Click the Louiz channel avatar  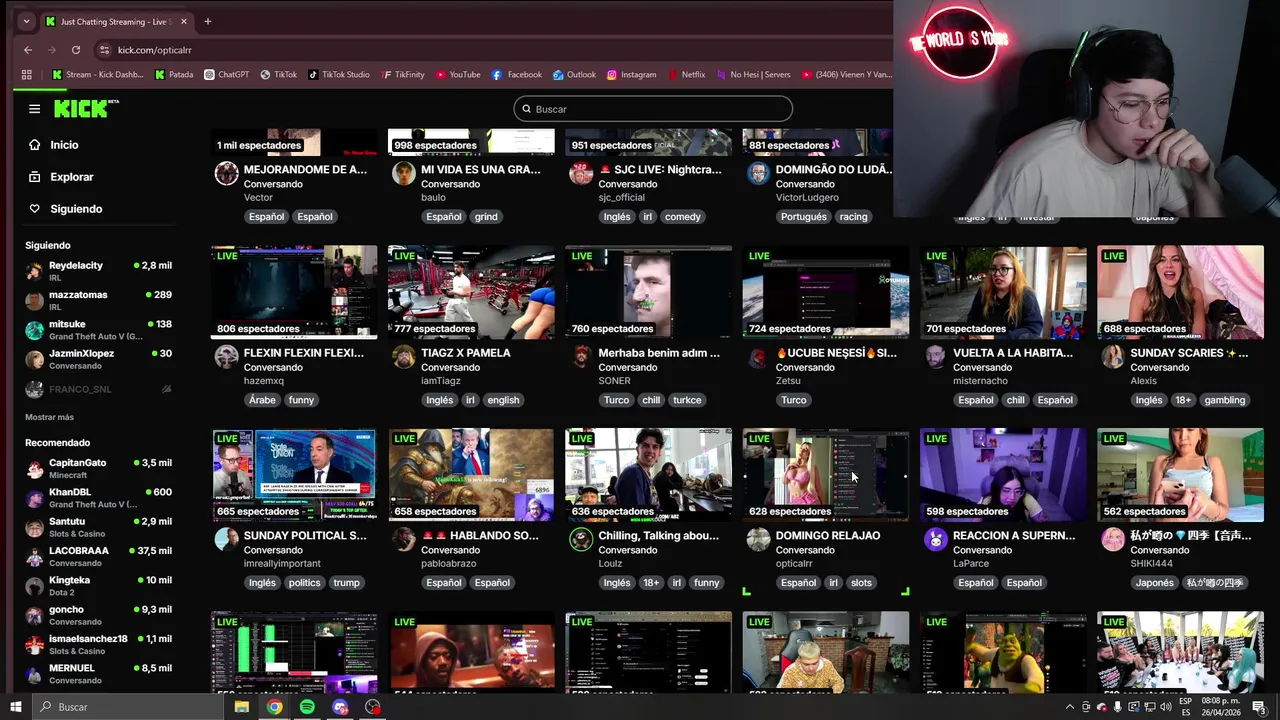tap(581, 540)
